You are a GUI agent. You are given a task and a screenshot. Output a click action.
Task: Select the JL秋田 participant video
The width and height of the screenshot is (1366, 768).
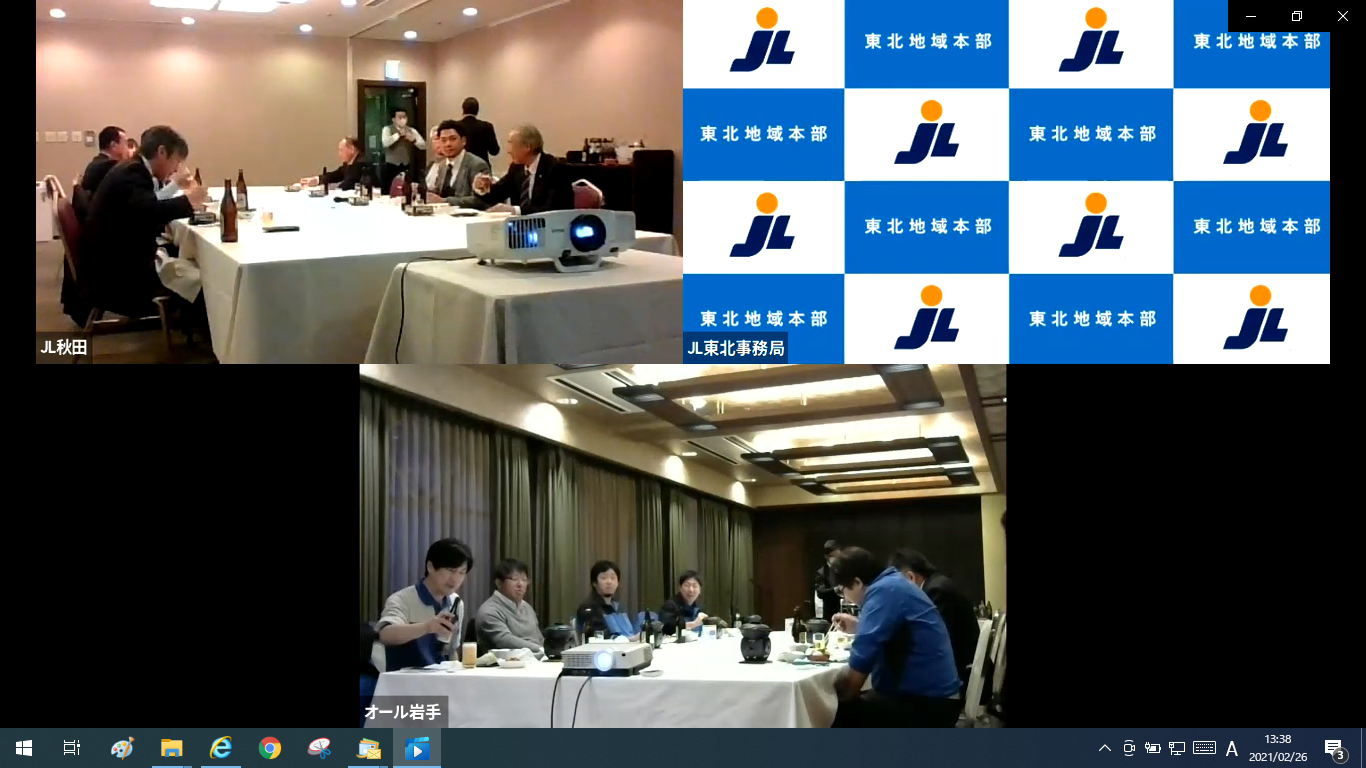(359, 182)
